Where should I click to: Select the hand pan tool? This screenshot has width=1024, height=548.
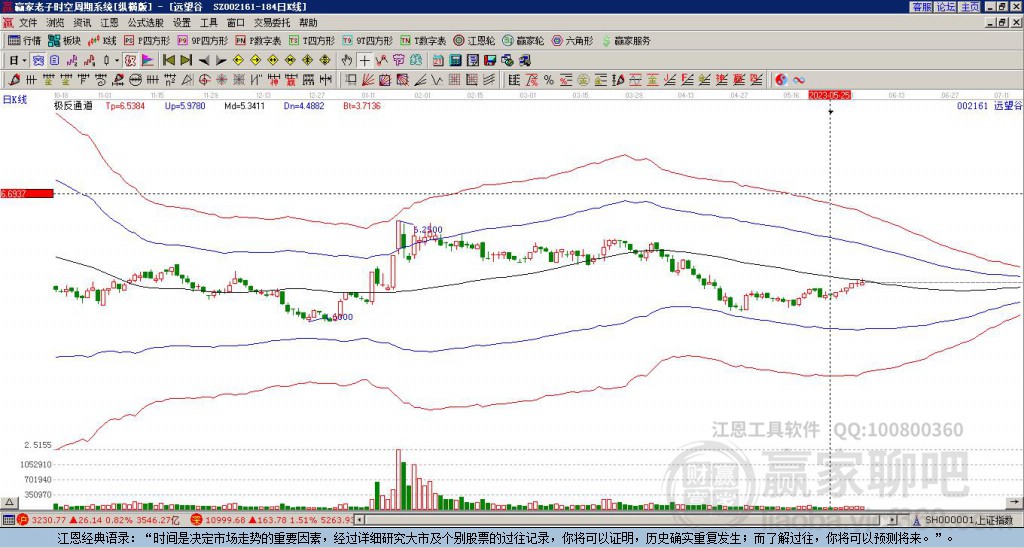[347, 60]
